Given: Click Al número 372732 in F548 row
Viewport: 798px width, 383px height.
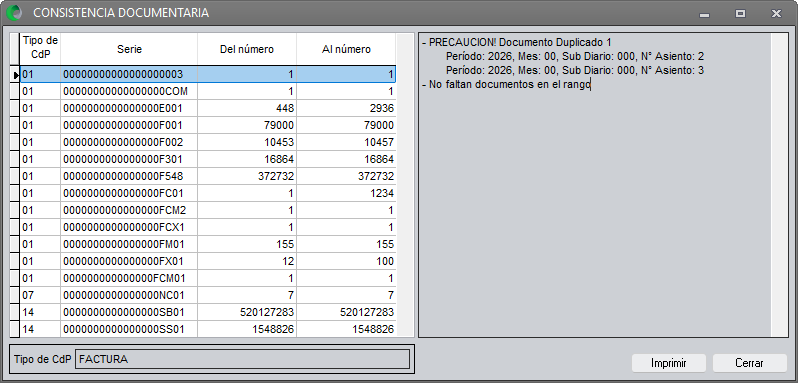Looking at the screenshot, I should tap(346, 176).
